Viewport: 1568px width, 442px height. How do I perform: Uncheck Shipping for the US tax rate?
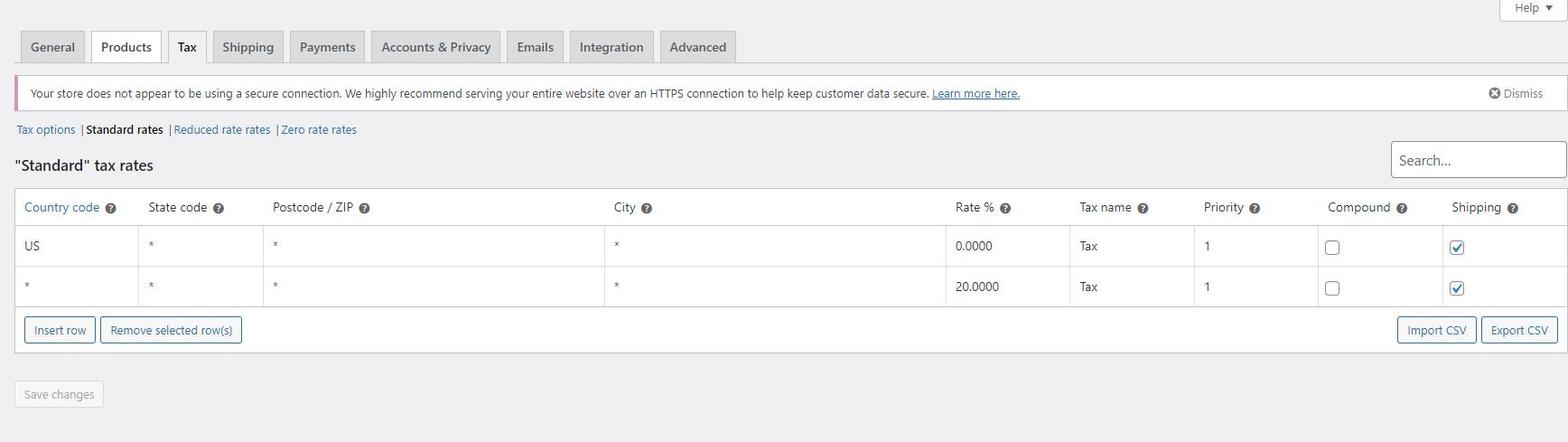click(1457, 248)
